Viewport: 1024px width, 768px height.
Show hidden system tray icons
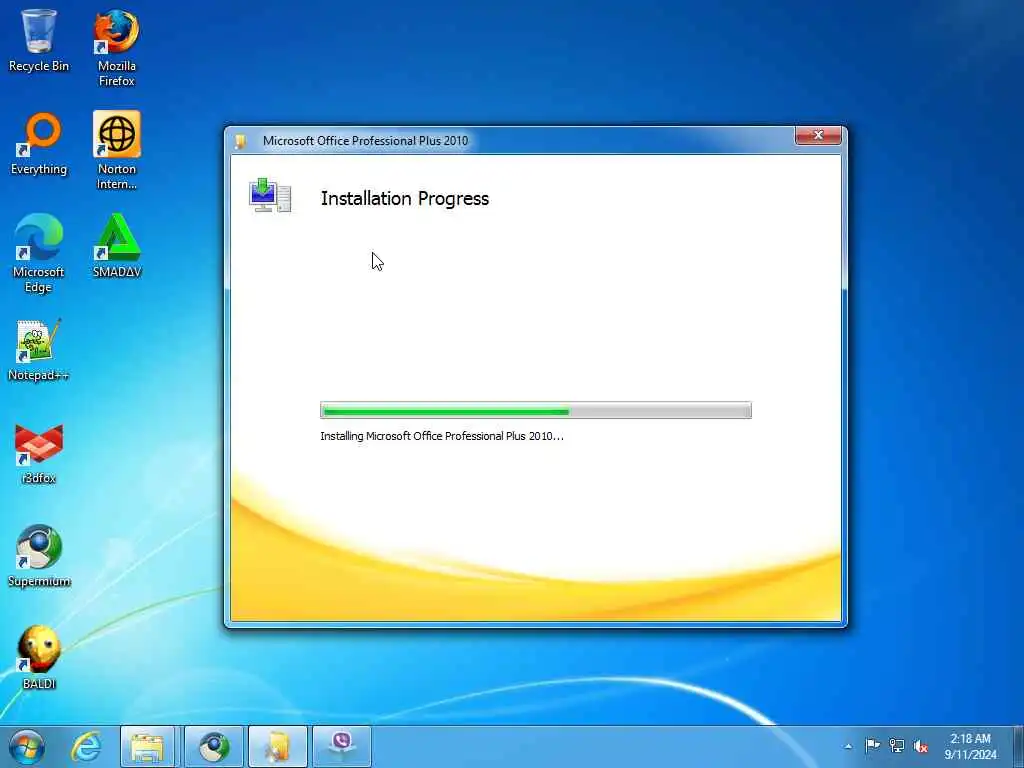click(x=848, y=746)
